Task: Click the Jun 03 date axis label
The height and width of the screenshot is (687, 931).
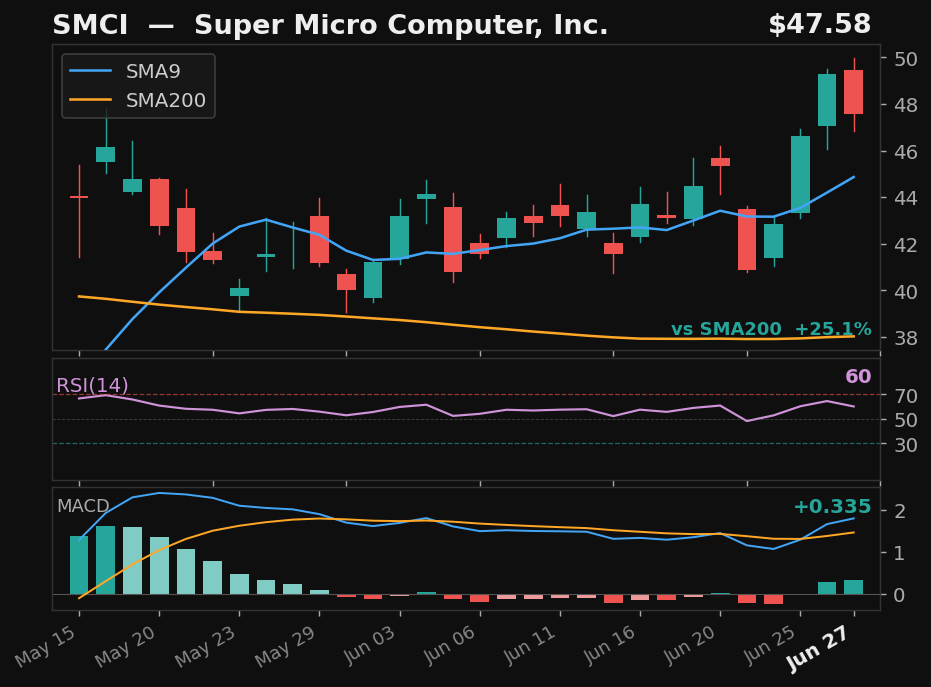Action: [369, 644]
